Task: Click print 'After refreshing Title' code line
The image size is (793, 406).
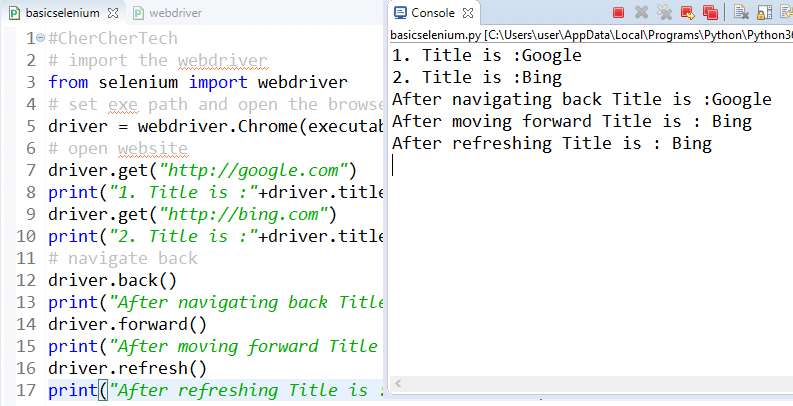Action: tap(215, 390)
